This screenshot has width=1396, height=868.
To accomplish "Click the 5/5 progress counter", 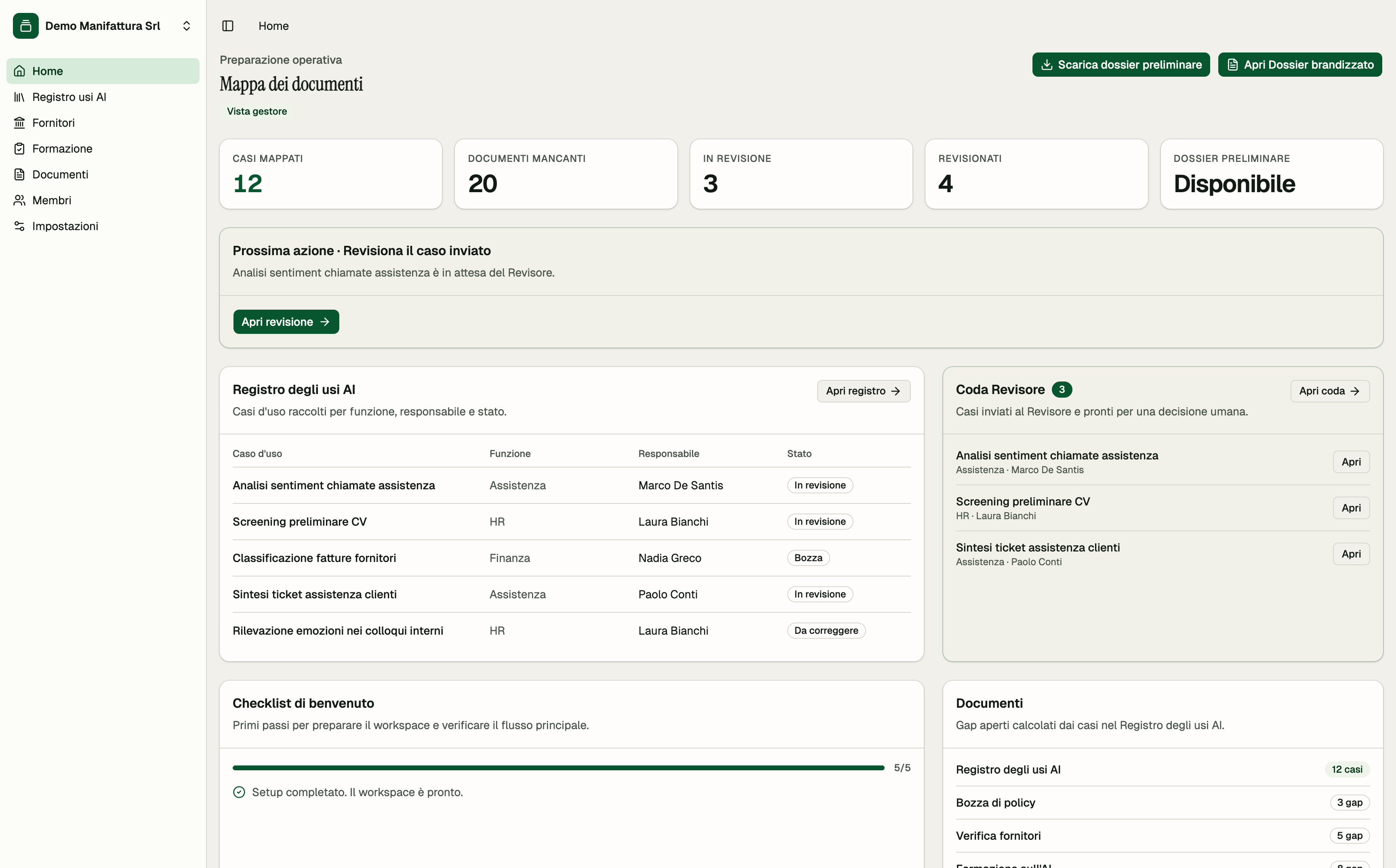I will pyautogui.click(x=902, y=768).
